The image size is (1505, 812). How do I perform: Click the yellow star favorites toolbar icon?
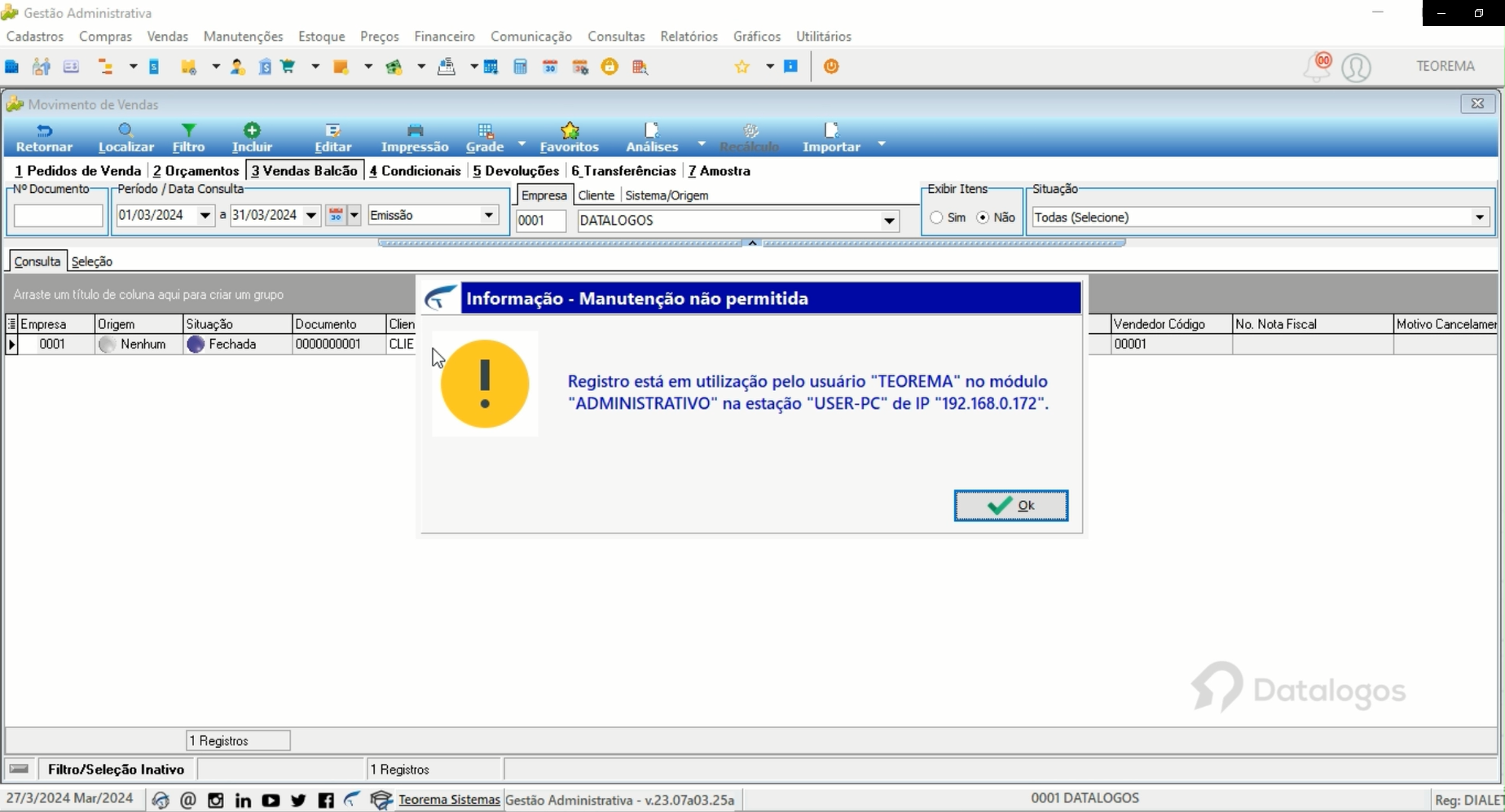(742, 67)
